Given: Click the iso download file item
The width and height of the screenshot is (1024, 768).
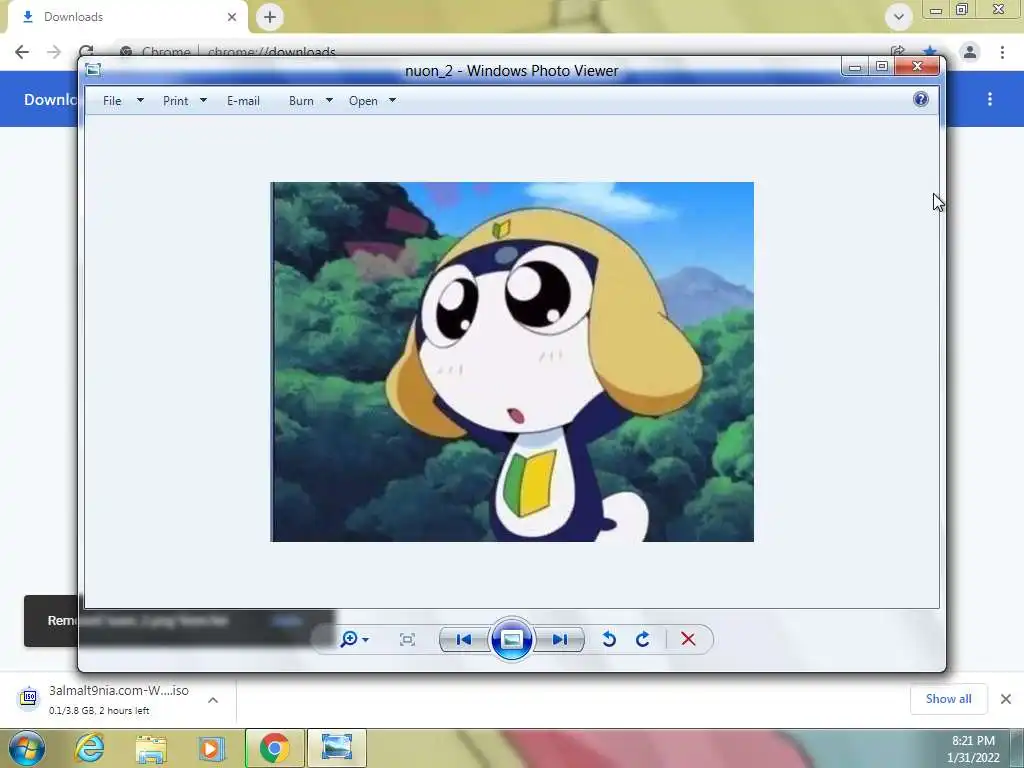Looking at the screenshot, I should 104,699.
